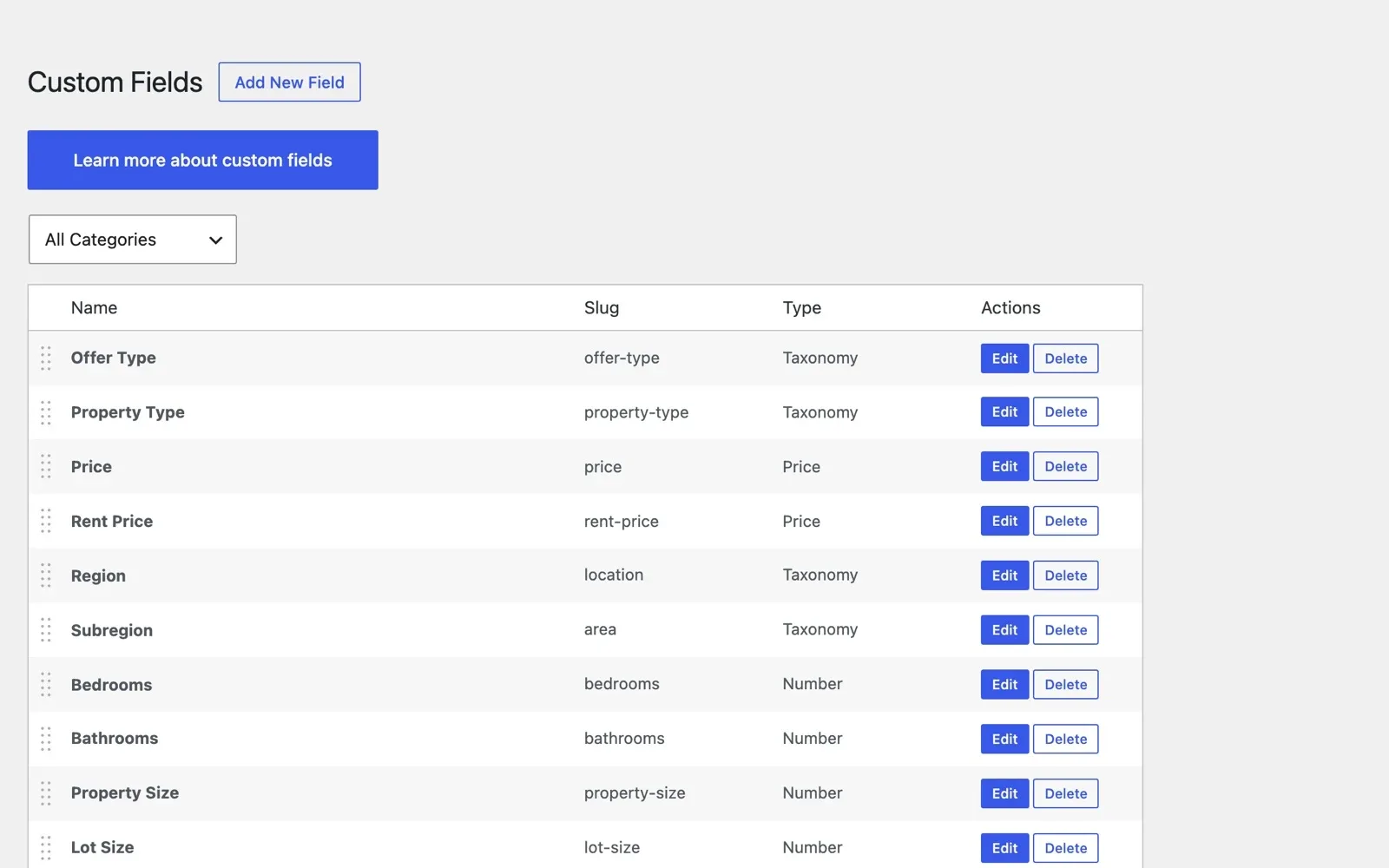1389x868 pixels.
Task: Edit the Property Type field
Action: pyautogui.click(x=1004, y=412)
